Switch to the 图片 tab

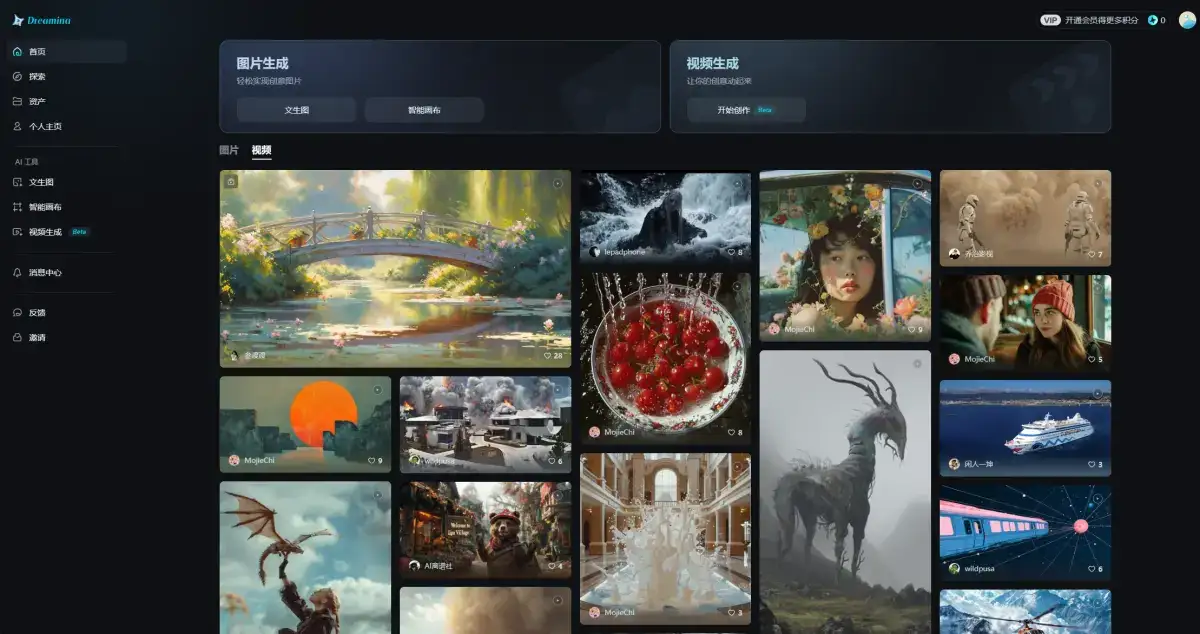[229, 150]
